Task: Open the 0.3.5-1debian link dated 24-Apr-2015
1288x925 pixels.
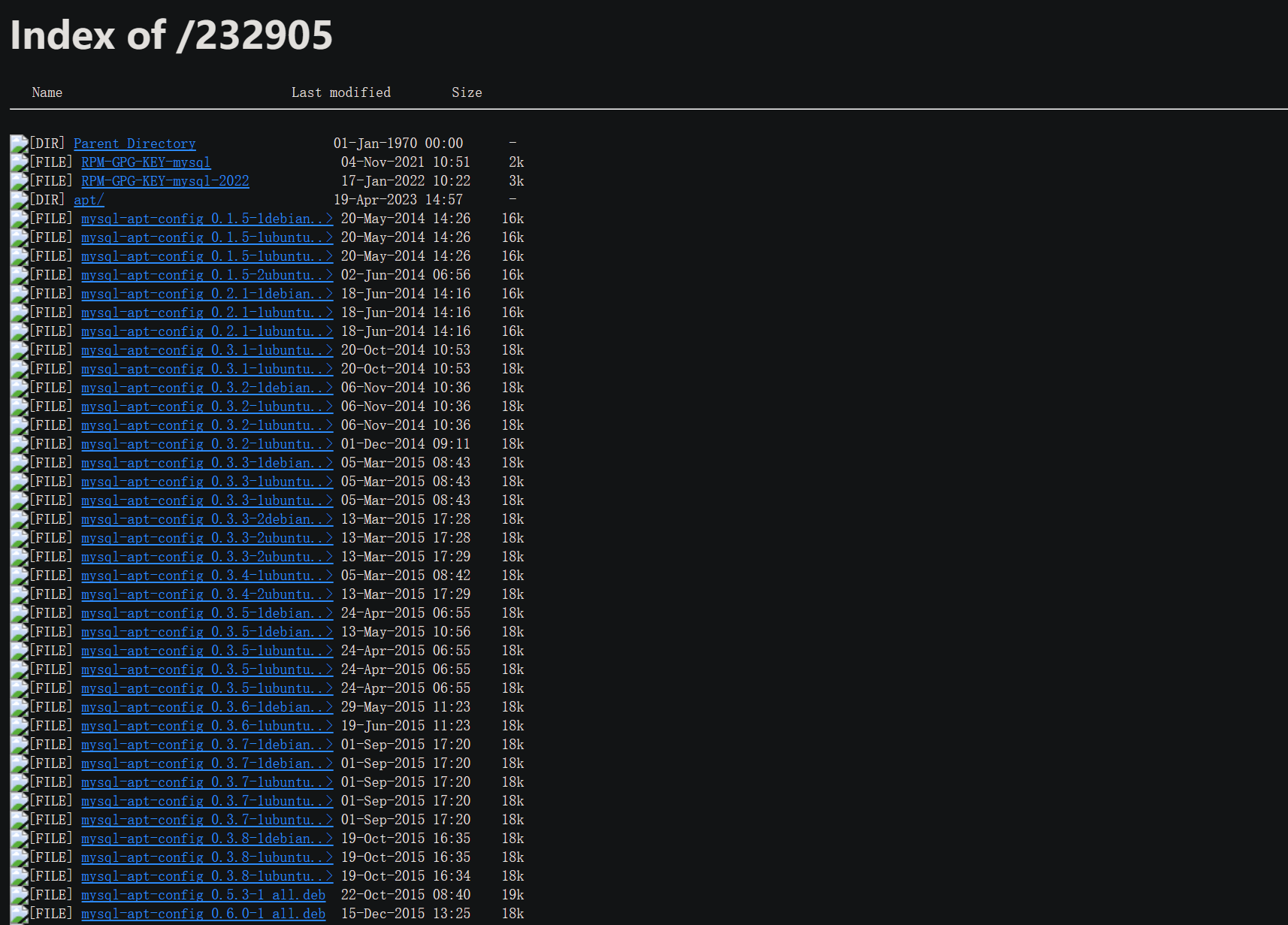Action: [x=207, y=613]
